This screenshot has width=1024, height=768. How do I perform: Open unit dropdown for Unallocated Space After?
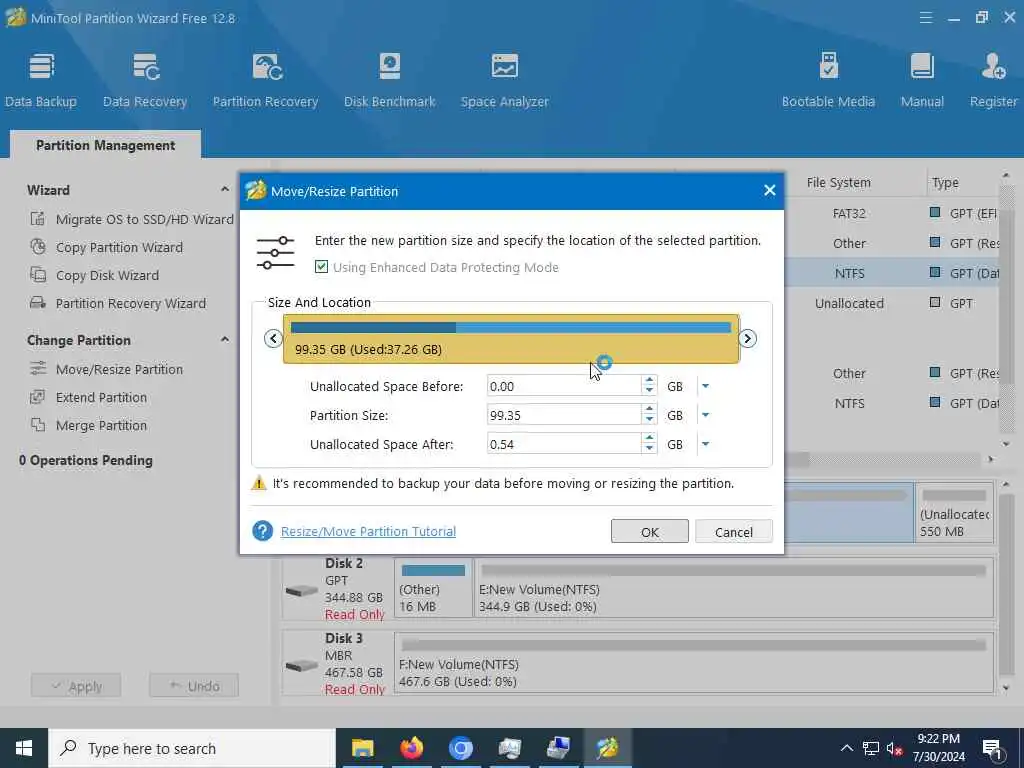[x=705, y=444]
